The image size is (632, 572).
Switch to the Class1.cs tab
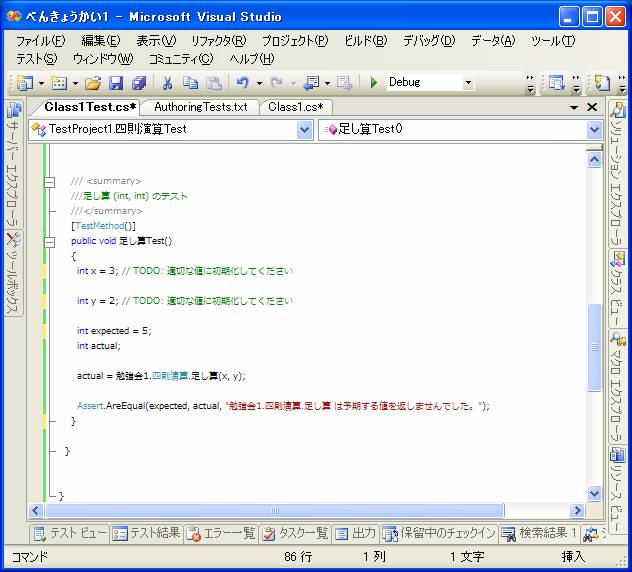pos(298,106)
